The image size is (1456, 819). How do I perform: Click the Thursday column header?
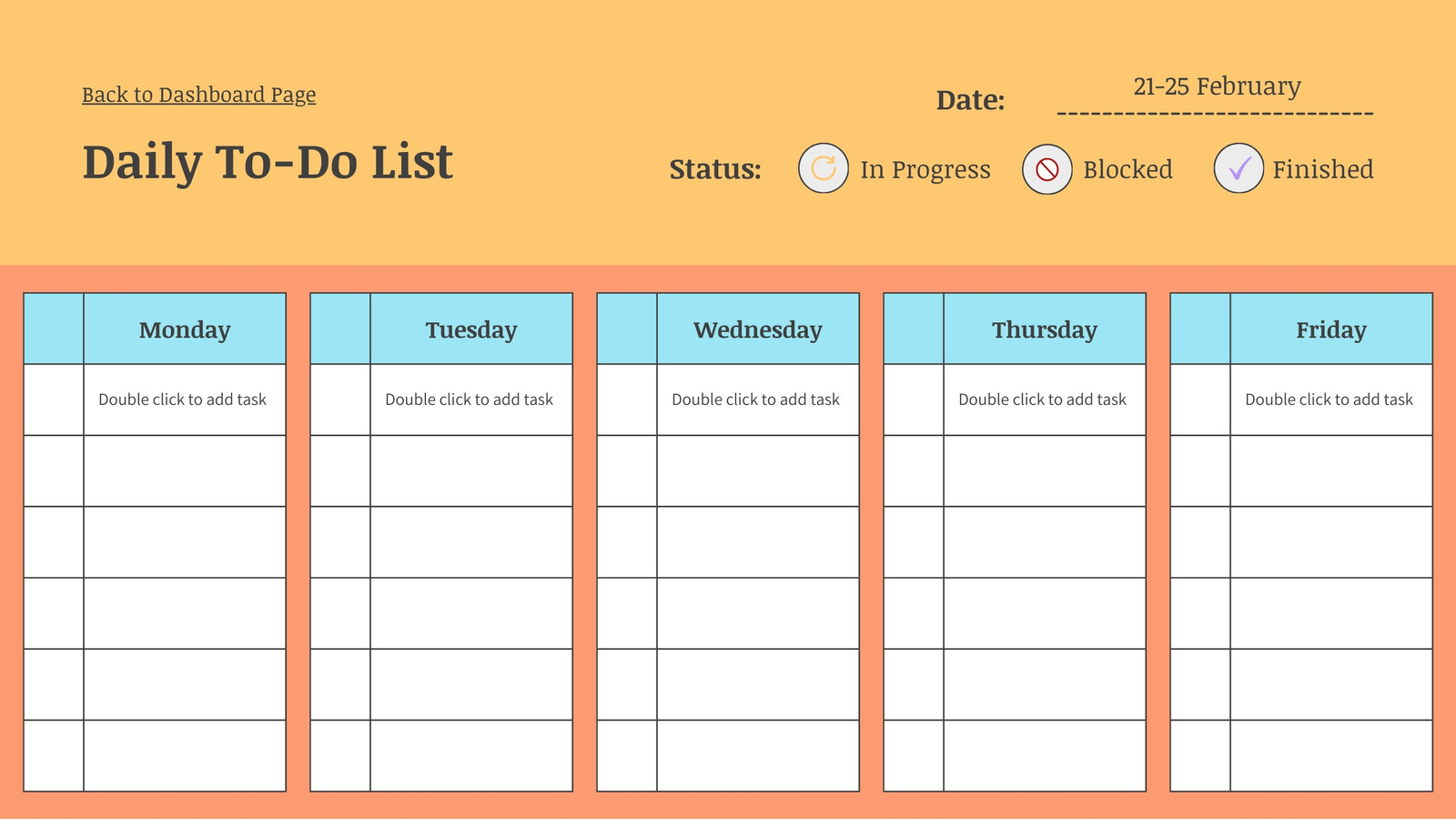[1045, 329]
